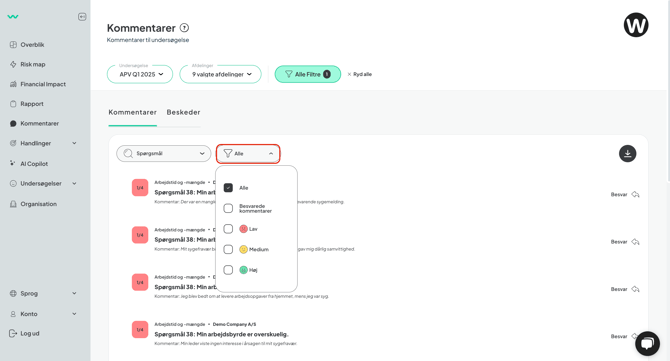
Task: Open the APV Q1 2025 survey dropdown
Action: tap(140, 74)
